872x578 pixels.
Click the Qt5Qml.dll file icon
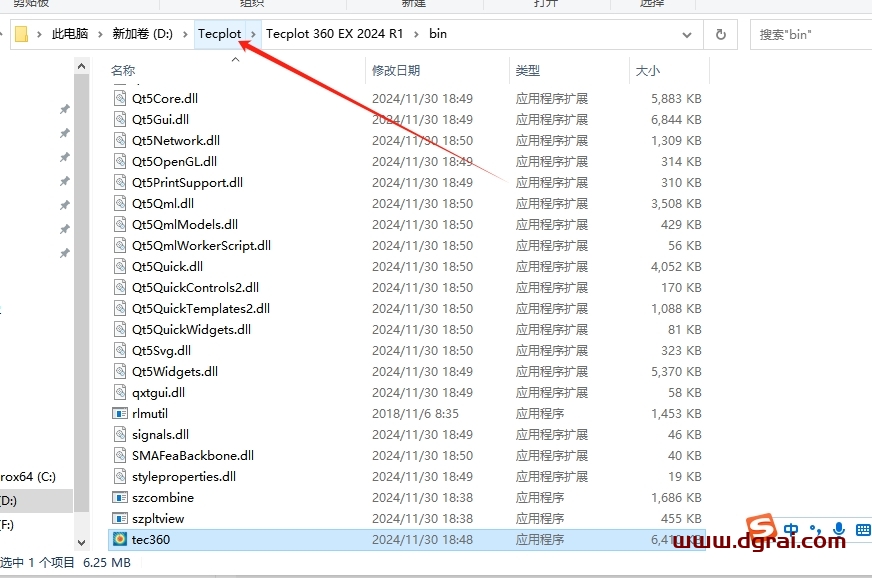120,204
